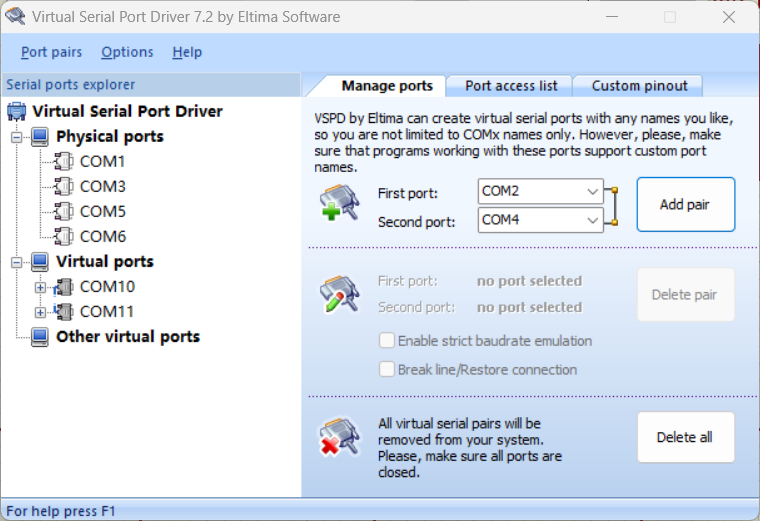Screen dimensions: 760x521
Task: Select Other virtual ports label
Action: coord(128,337)
